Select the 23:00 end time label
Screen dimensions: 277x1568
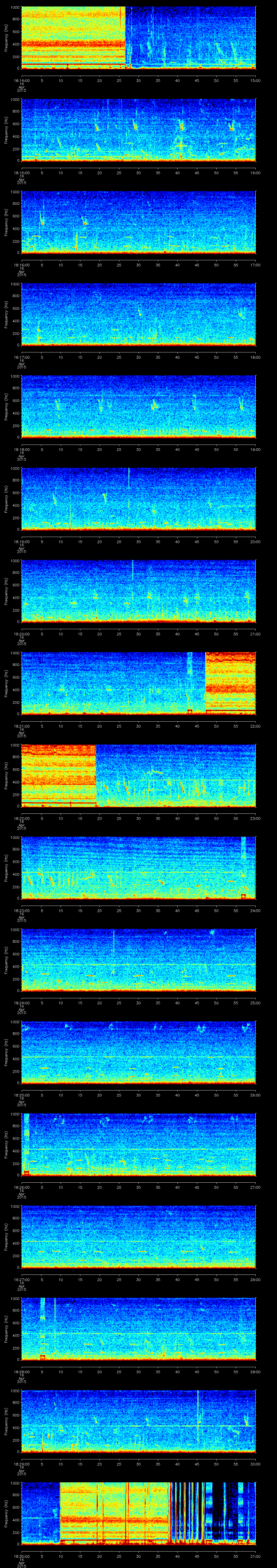tap(256, 818)
